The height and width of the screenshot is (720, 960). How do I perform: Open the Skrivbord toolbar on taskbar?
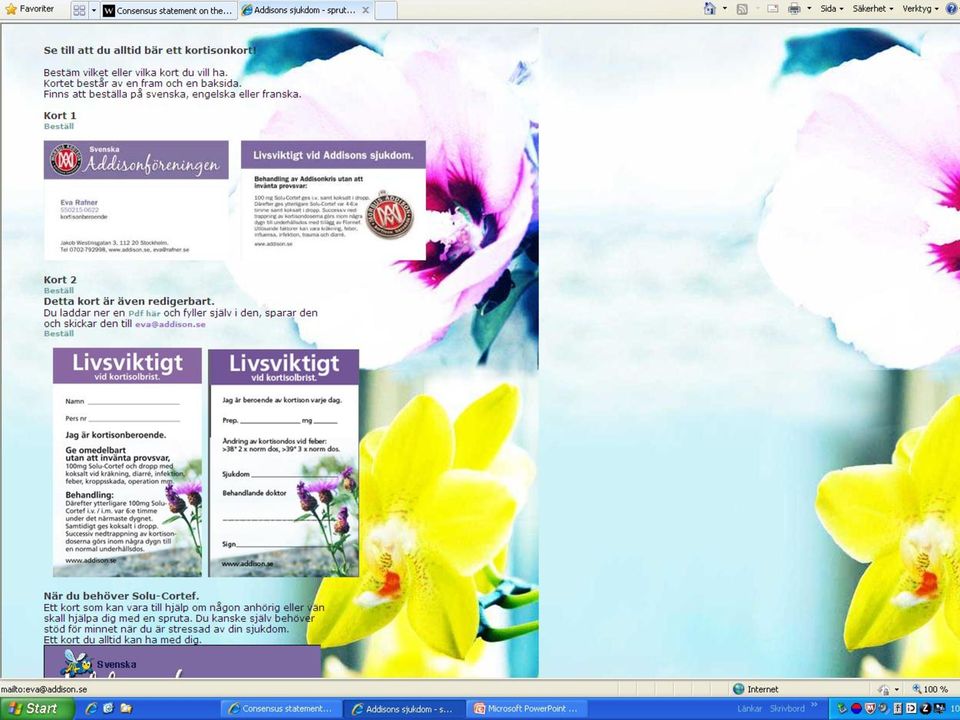point(787,708)
